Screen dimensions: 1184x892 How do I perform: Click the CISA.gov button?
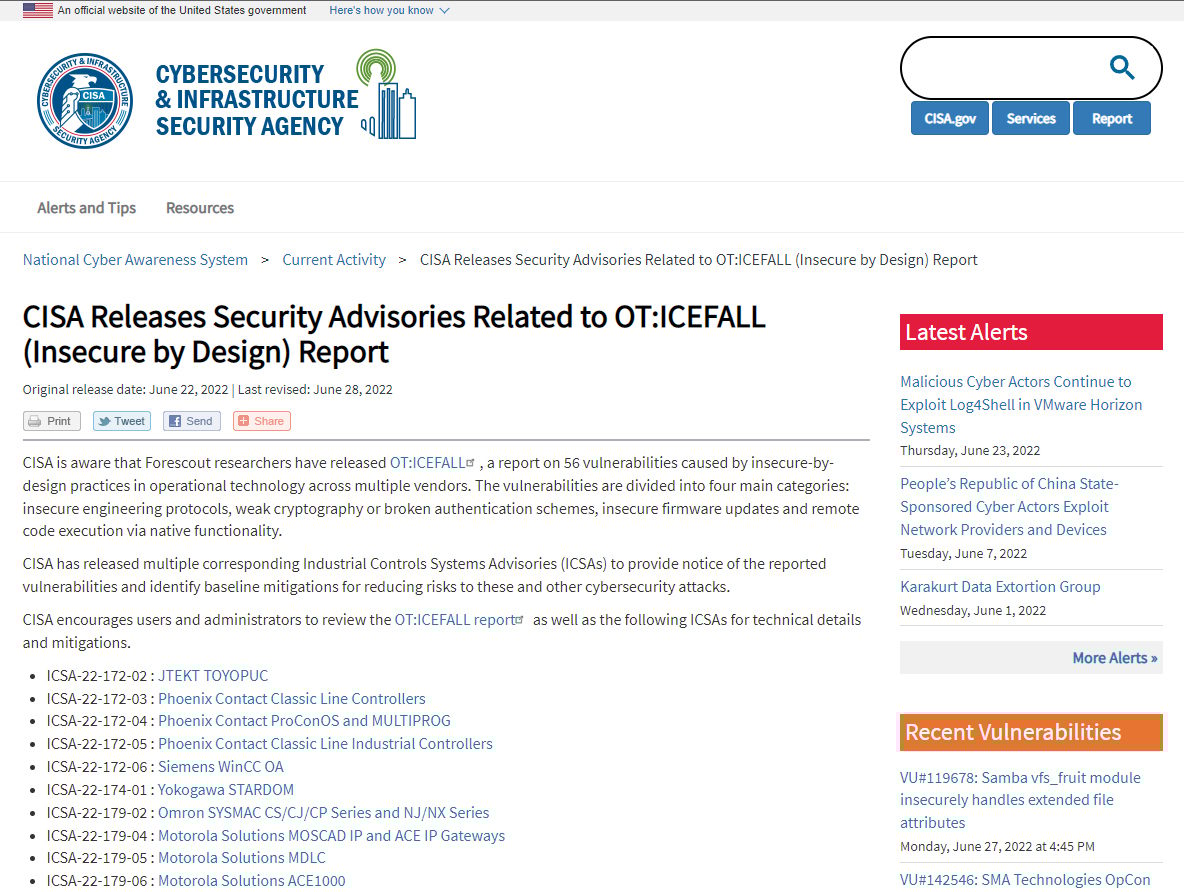coord(949,118)
